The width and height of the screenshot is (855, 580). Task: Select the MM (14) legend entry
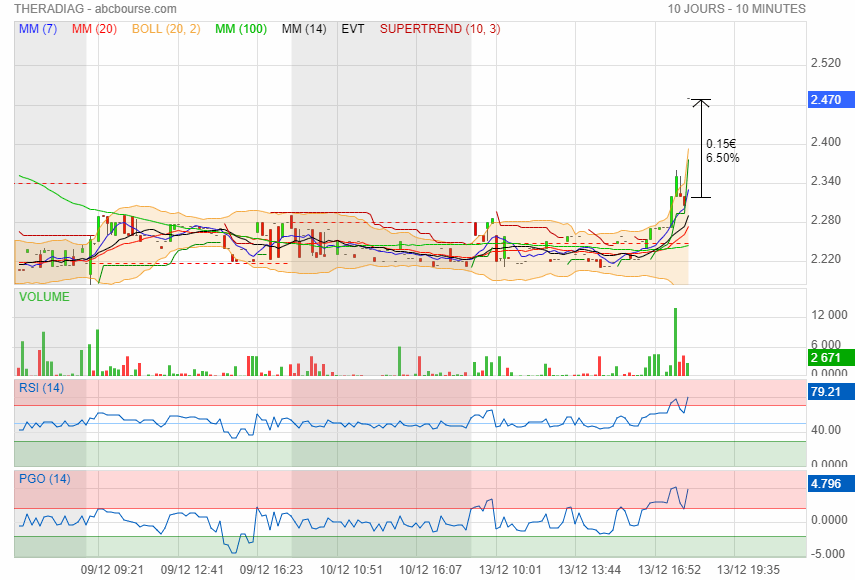[x=304, y=29]
